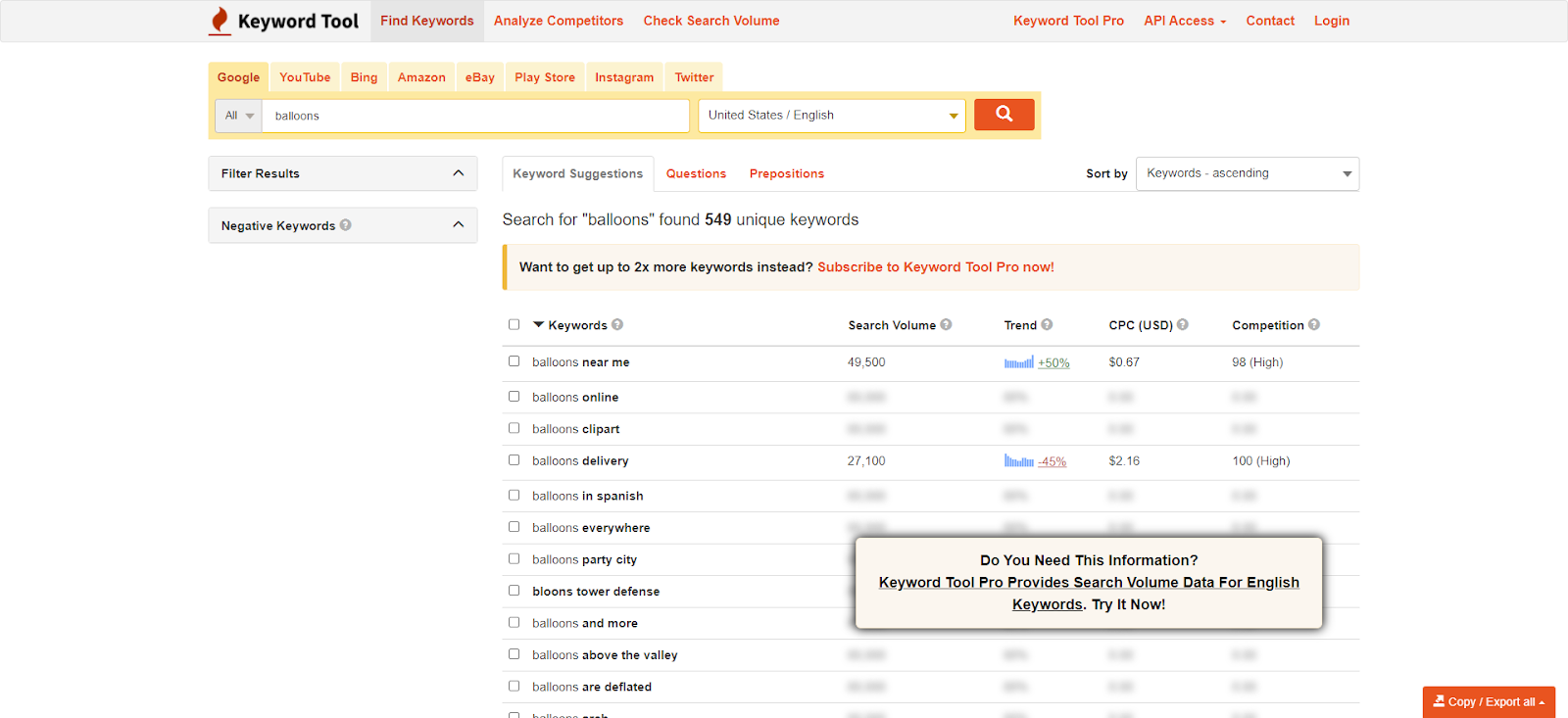1568x718 pixels.
Task: Select the eBay platform tab
Action: pos(480,77)
